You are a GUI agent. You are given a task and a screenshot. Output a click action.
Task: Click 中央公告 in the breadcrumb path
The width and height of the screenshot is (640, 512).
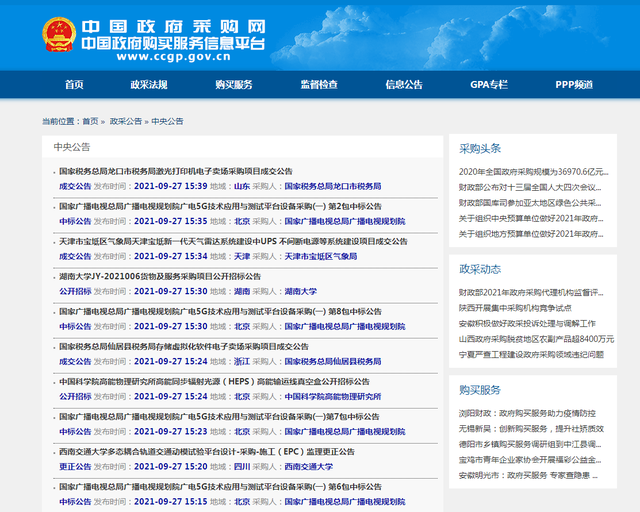pos(167,121)
